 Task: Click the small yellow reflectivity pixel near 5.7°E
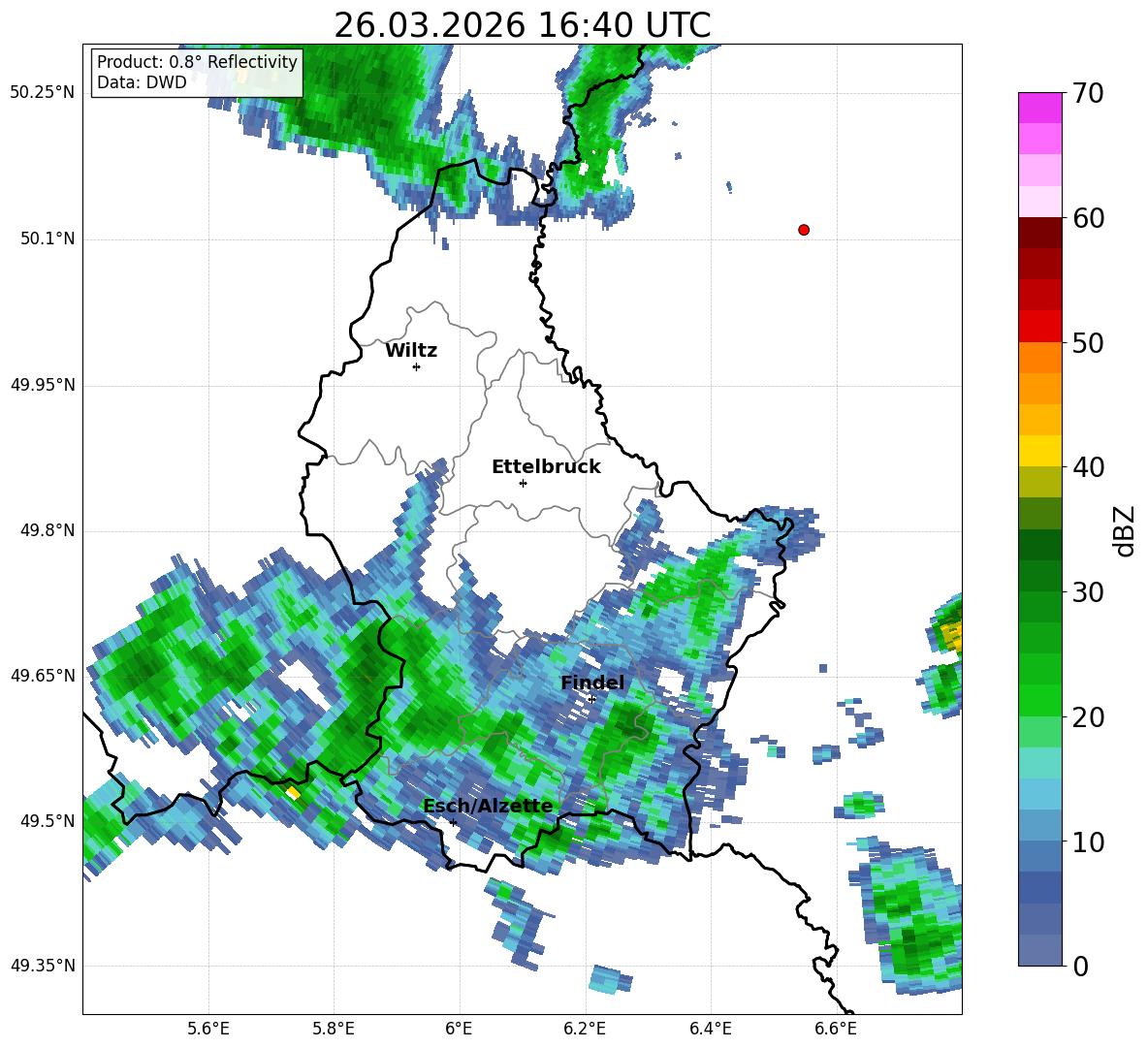point(293,793)
